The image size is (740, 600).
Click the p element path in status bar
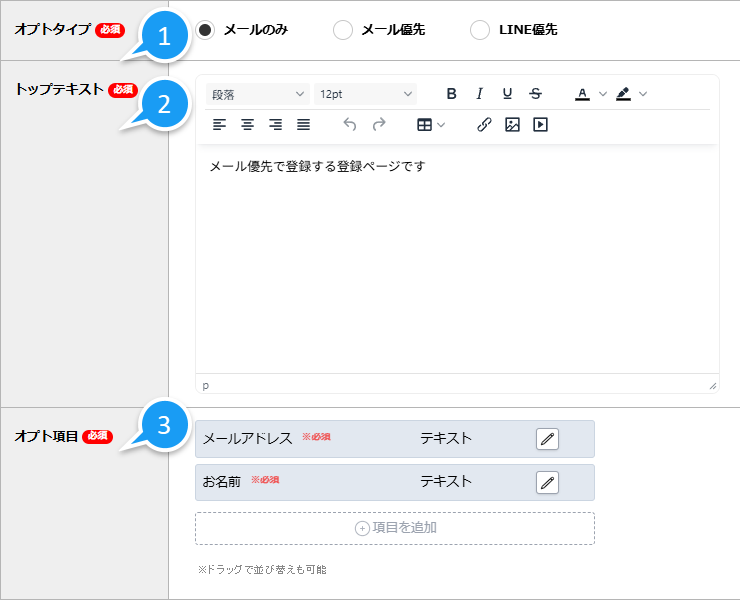206,386
